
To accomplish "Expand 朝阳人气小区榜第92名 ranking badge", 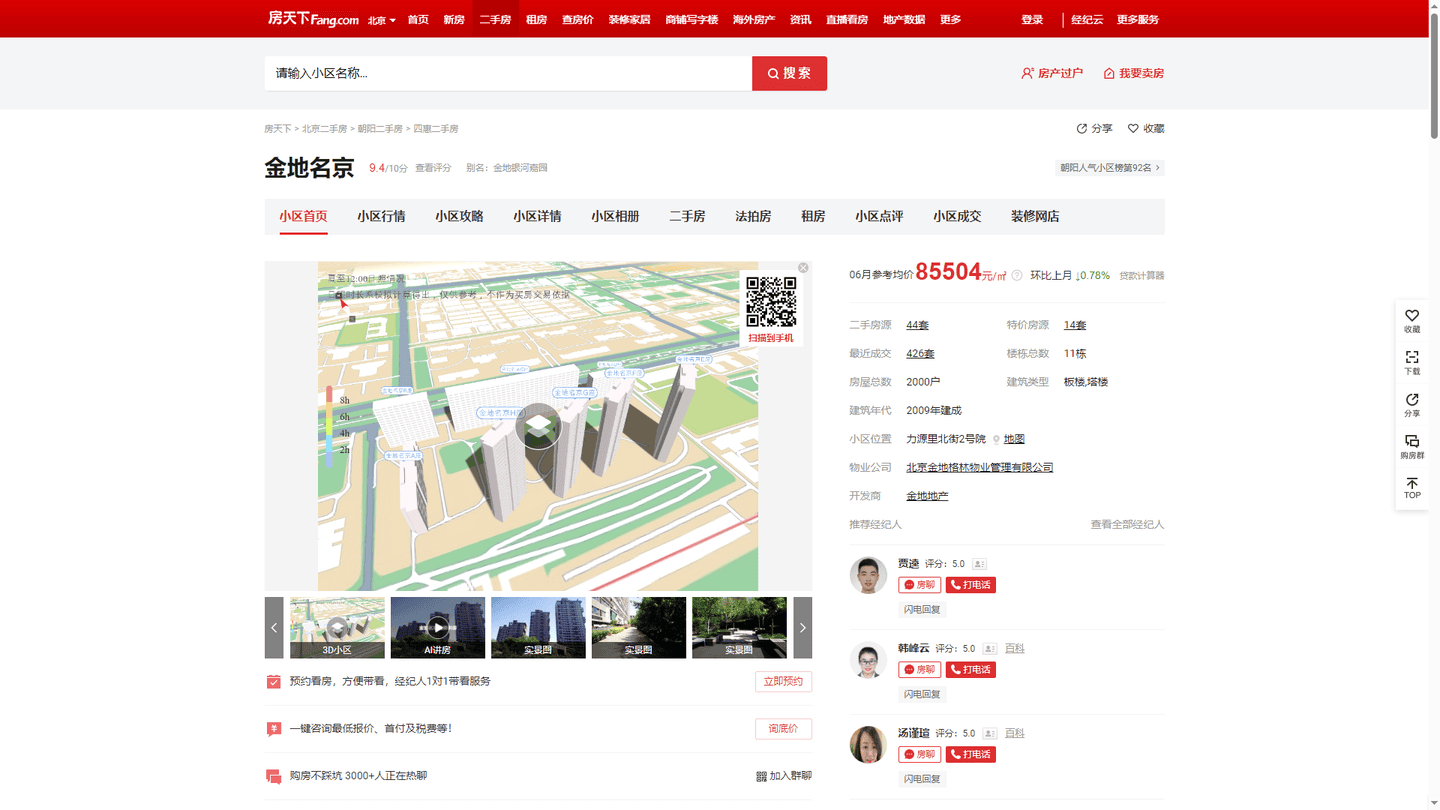I will (x=1110, y=168).
